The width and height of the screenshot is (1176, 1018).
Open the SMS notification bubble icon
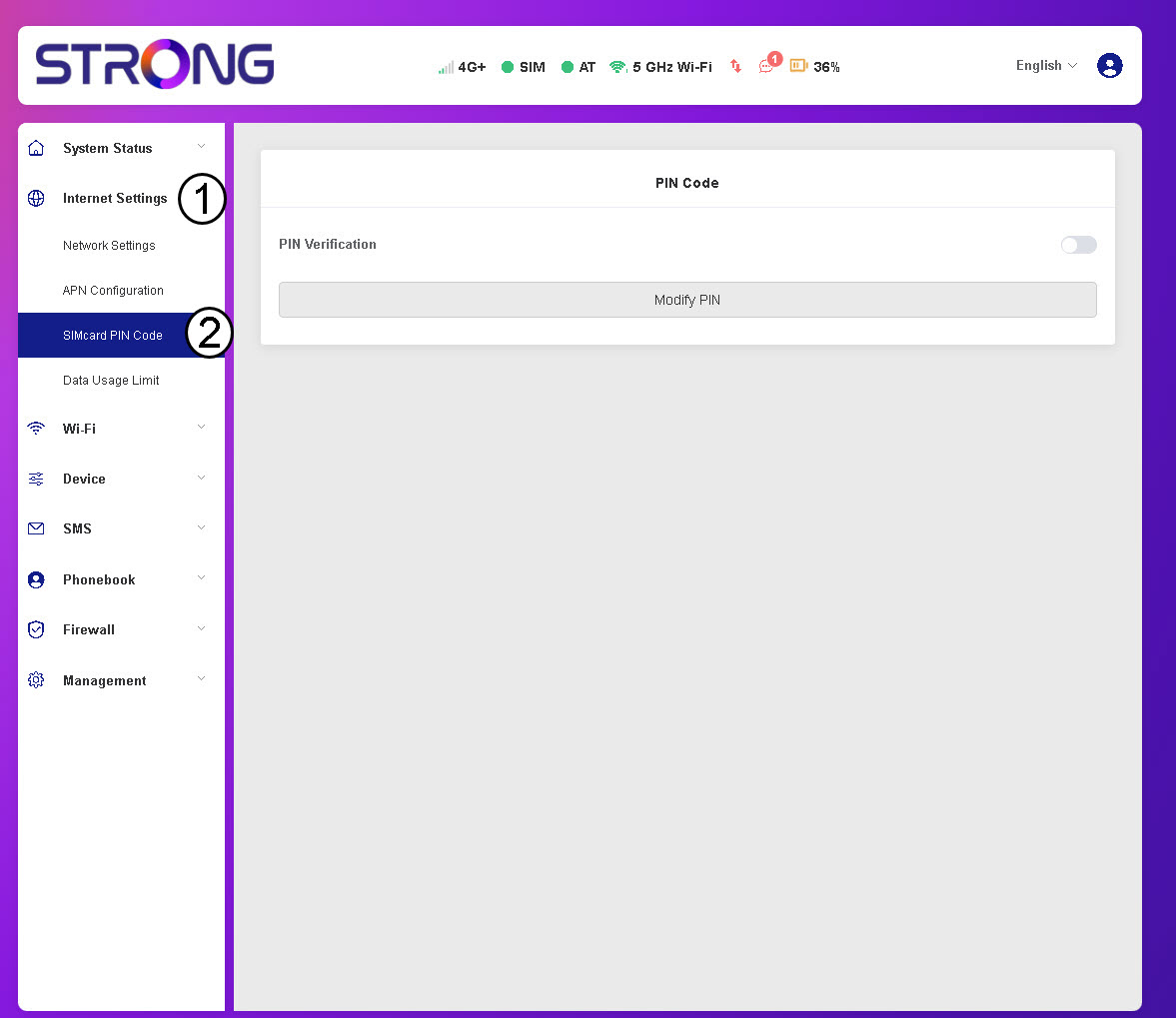click(766, 66)
